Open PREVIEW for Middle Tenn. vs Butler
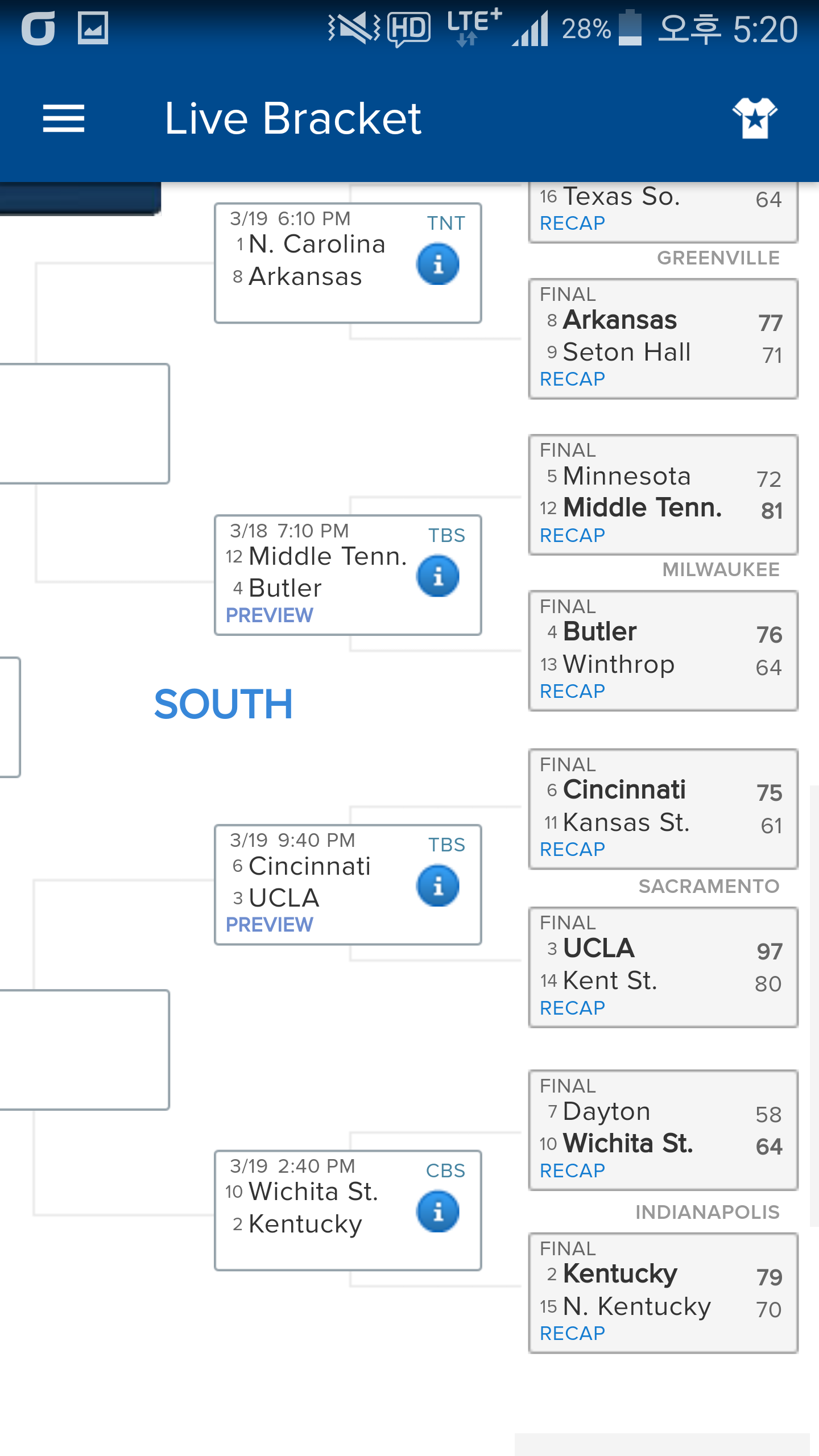The image size is (819, 1456). [x=270, y=615]
